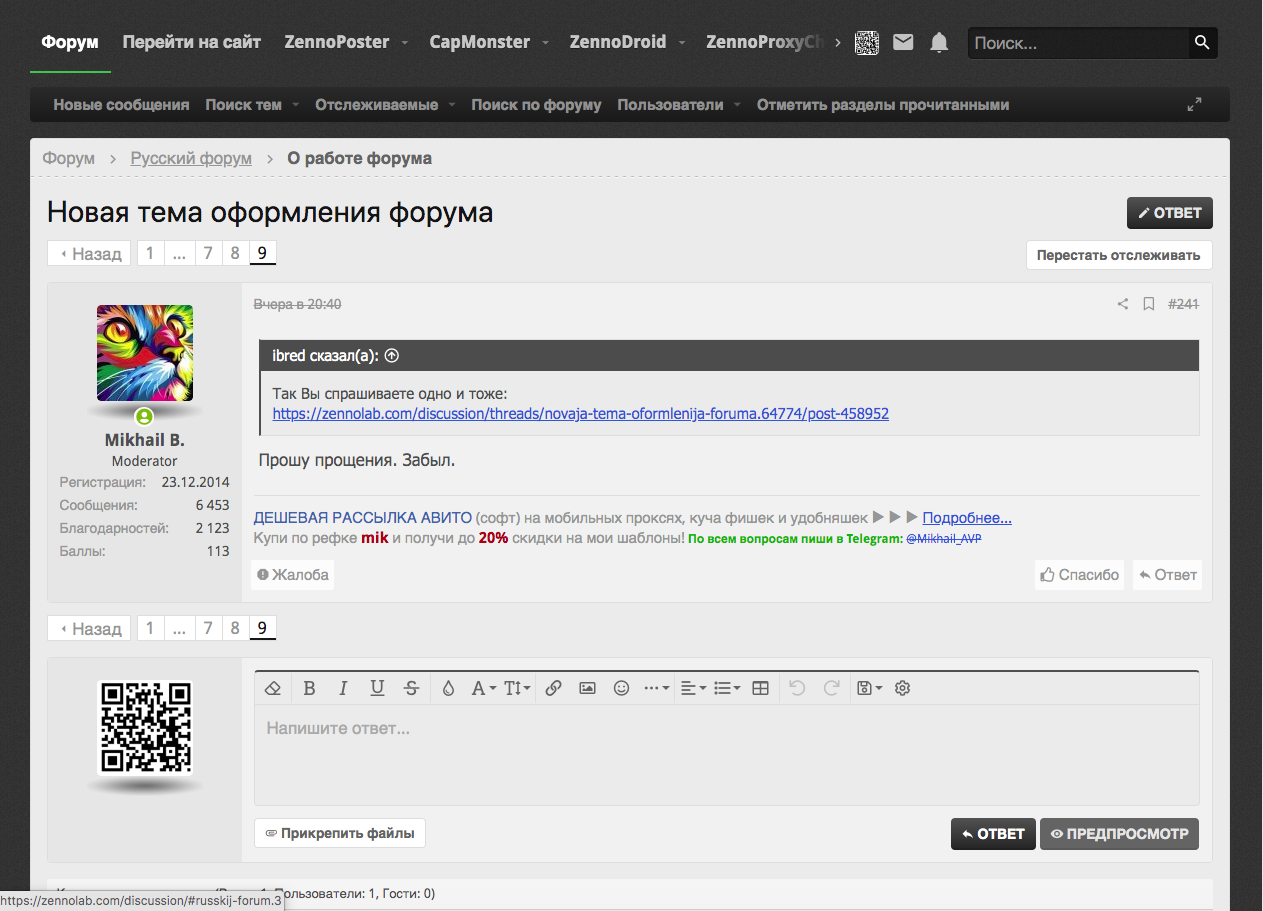The height and width of the screenshot is (911, 1263).
Task: Click the Поиск search input field
Action: point(1076,43)
